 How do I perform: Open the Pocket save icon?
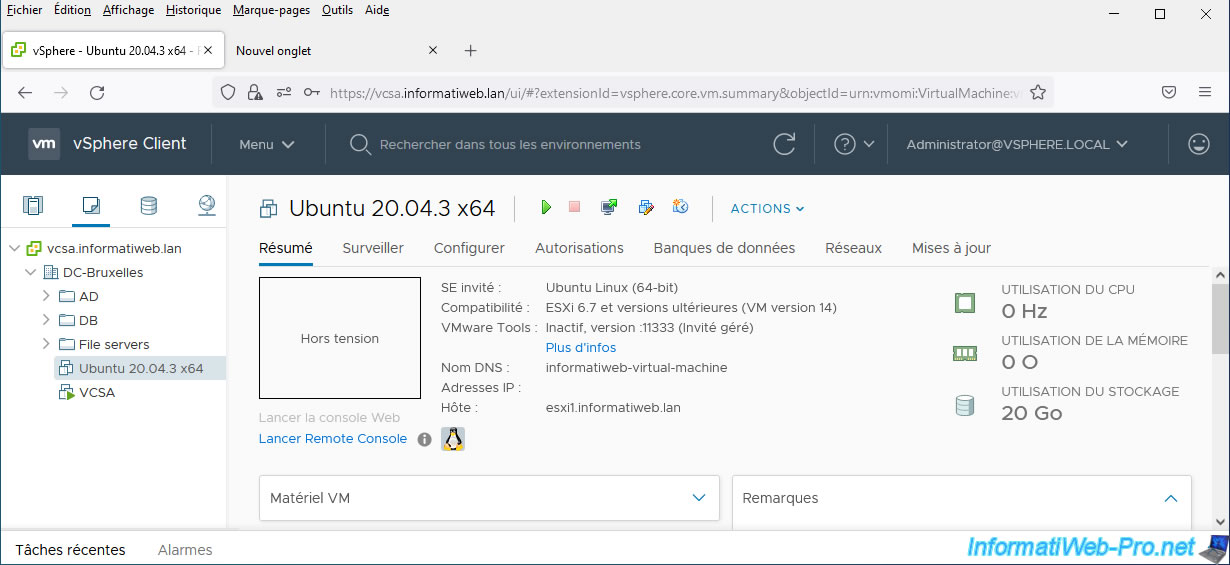1168,92
